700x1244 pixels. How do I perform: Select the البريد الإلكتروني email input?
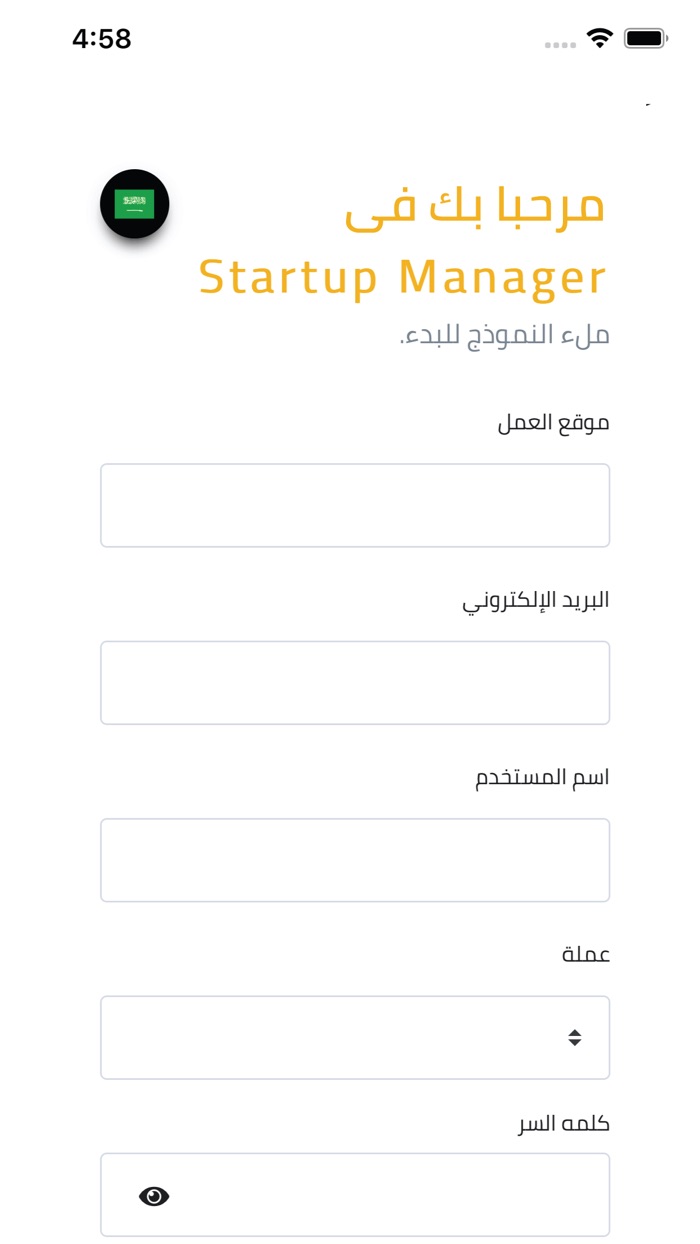point(355,682)
